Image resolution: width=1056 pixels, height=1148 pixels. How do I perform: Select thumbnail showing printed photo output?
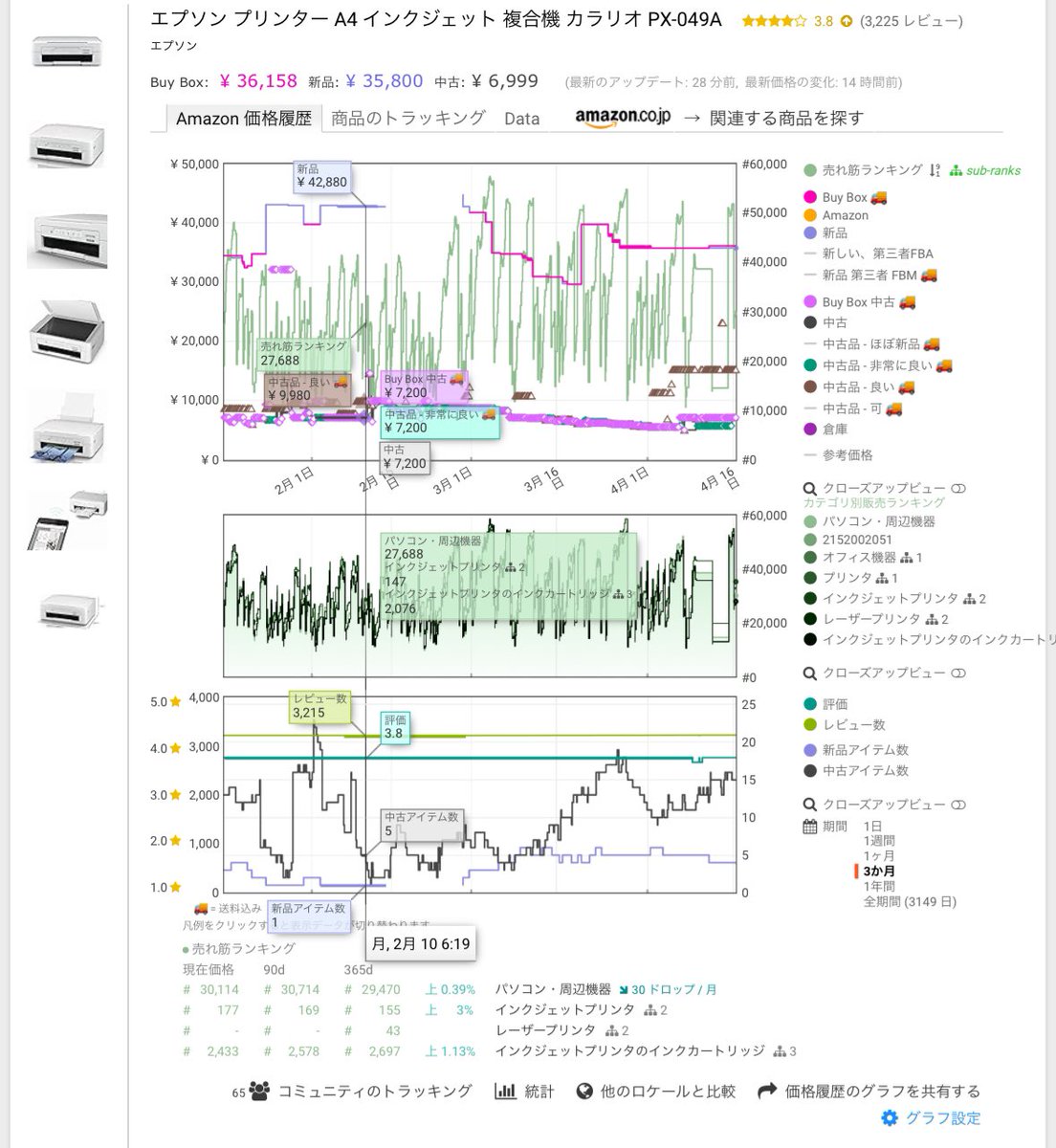(67, 428)
